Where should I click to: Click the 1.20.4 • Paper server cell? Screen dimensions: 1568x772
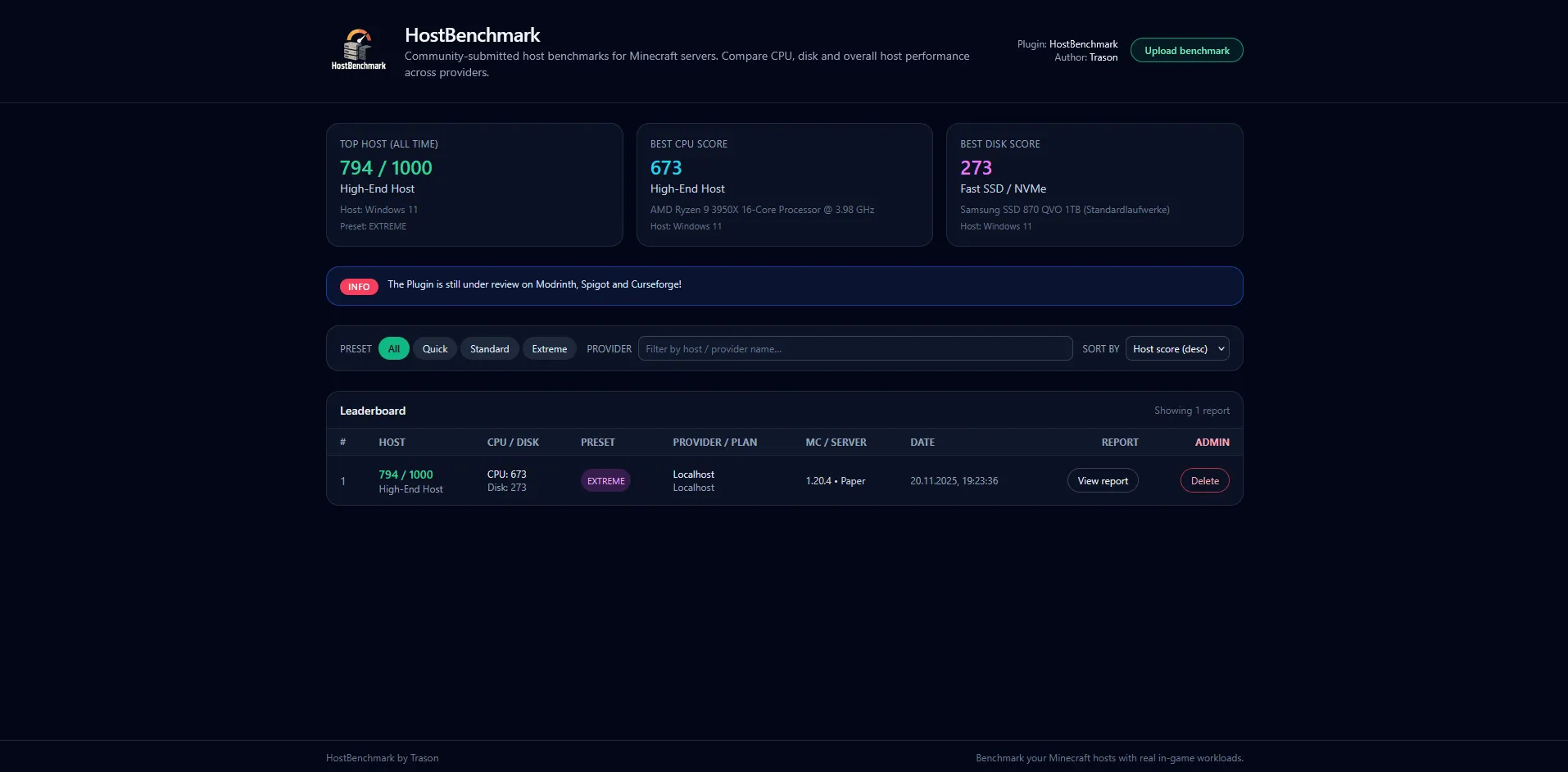[836, 481]
